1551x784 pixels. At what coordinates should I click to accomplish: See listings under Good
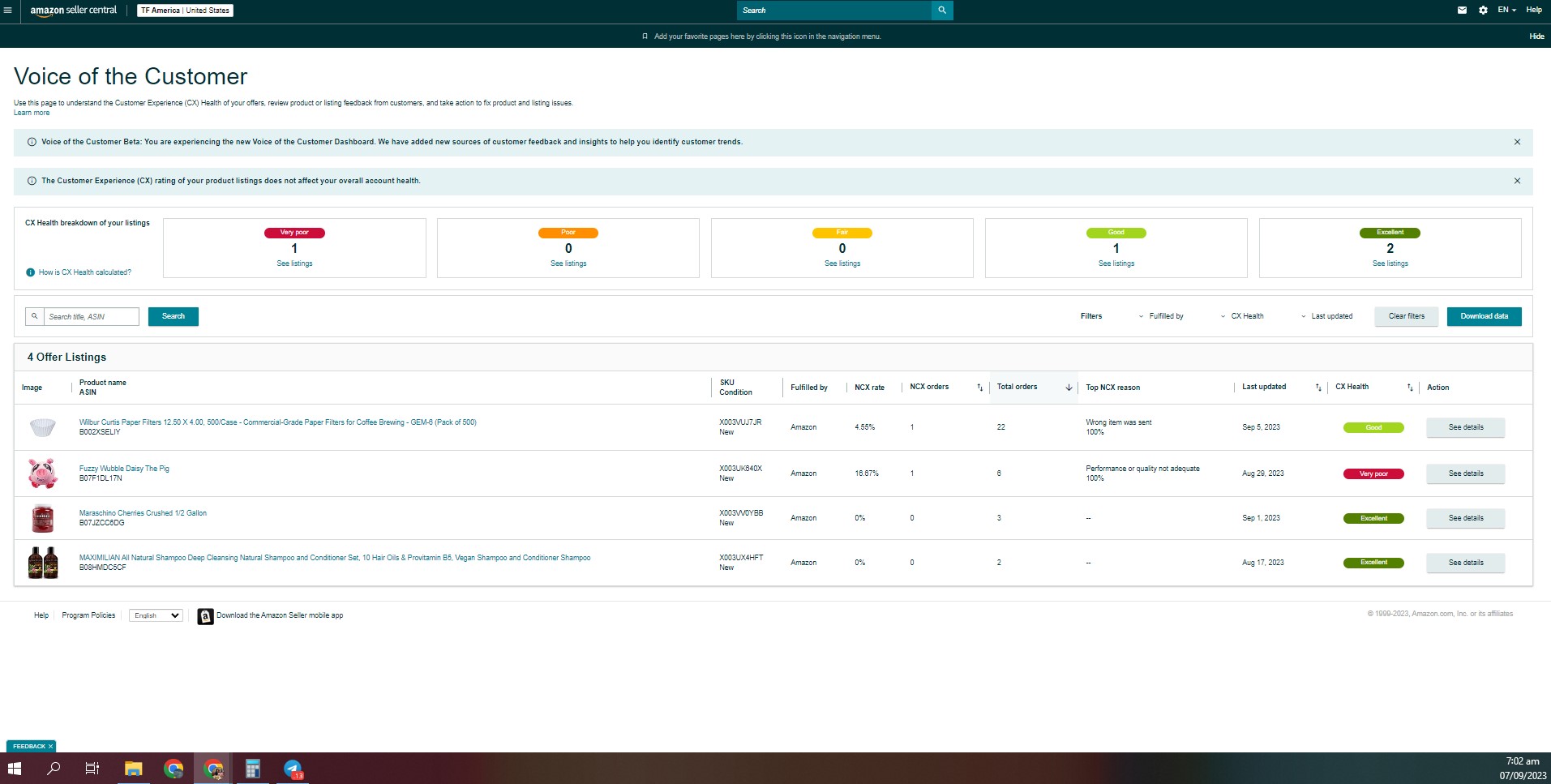[x=1116, y=263]
